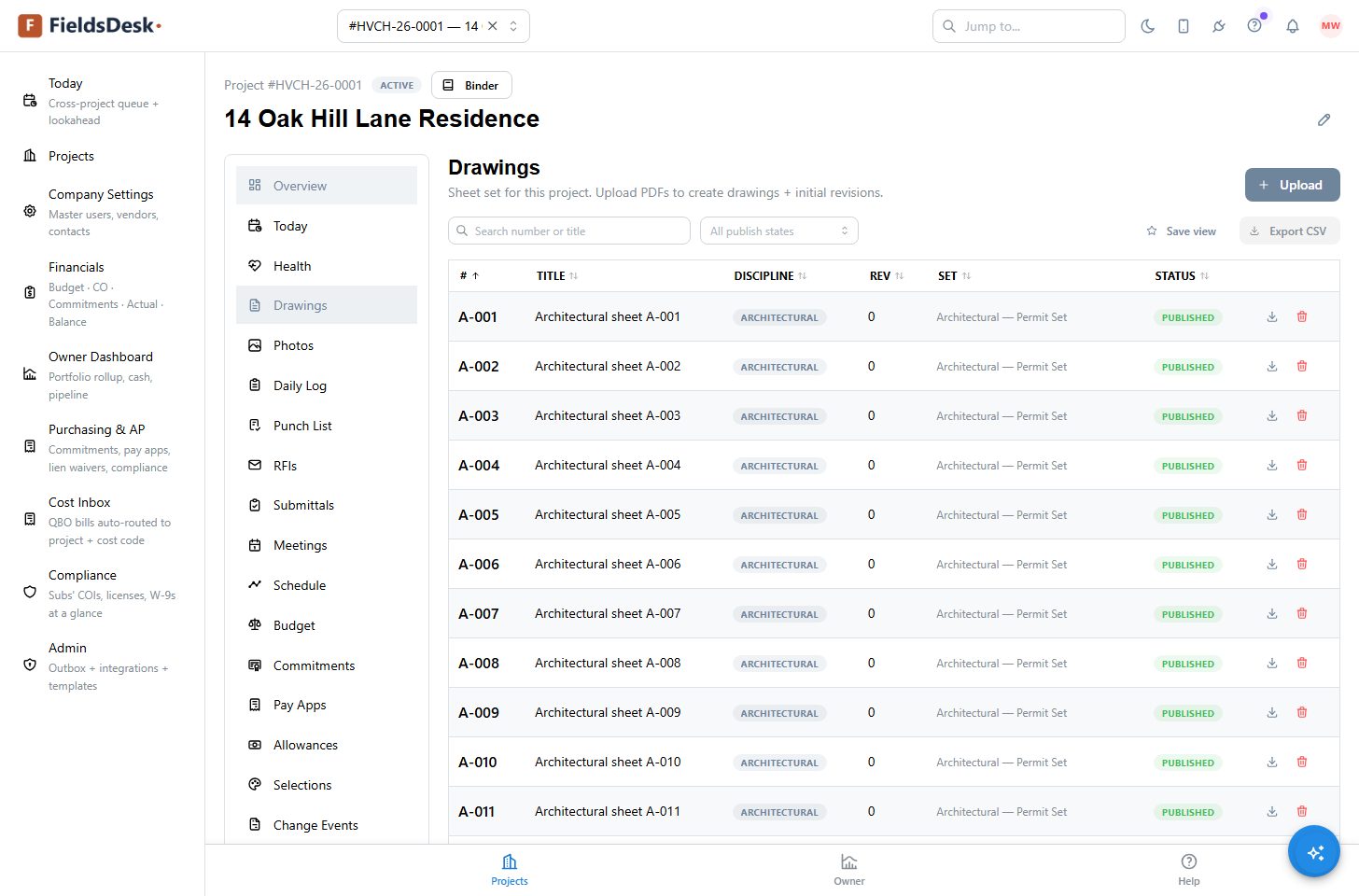This screenshot has height=896, width=1359.
Task: Open the project selector chevrons
Action: (513, 26)
